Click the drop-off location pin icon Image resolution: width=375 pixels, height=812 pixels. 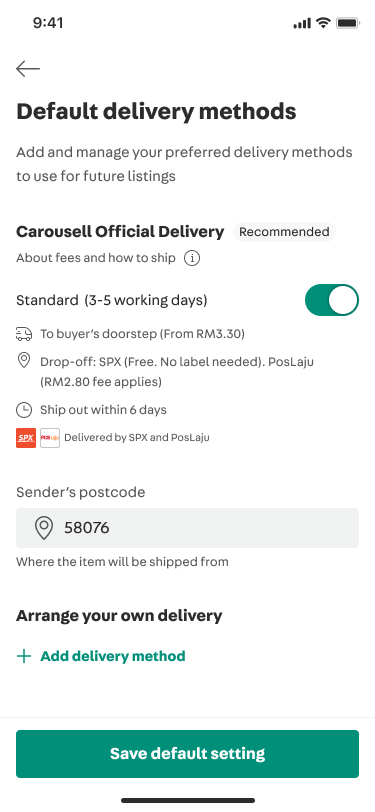(24, 360)
